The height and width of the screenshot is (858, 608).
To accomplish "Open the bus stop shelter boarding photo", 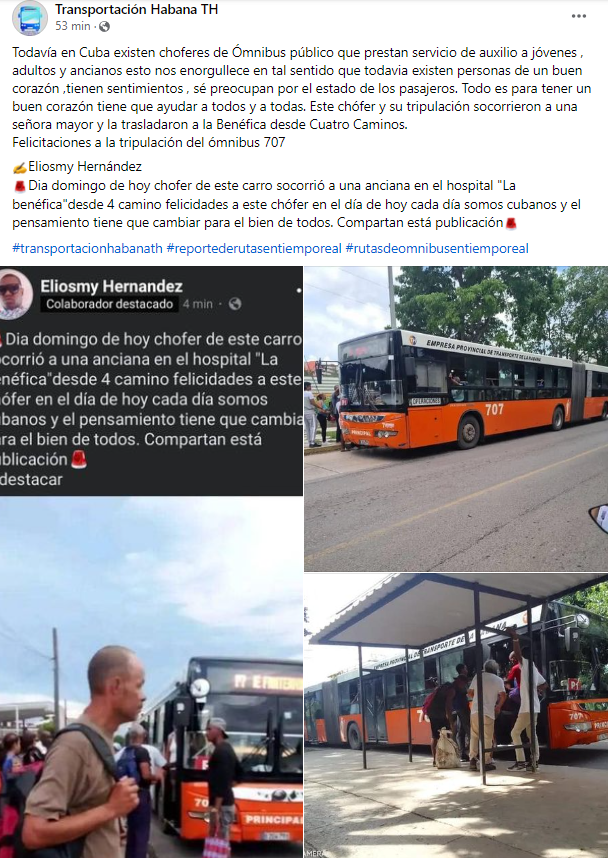I will [x=456, y=716].
